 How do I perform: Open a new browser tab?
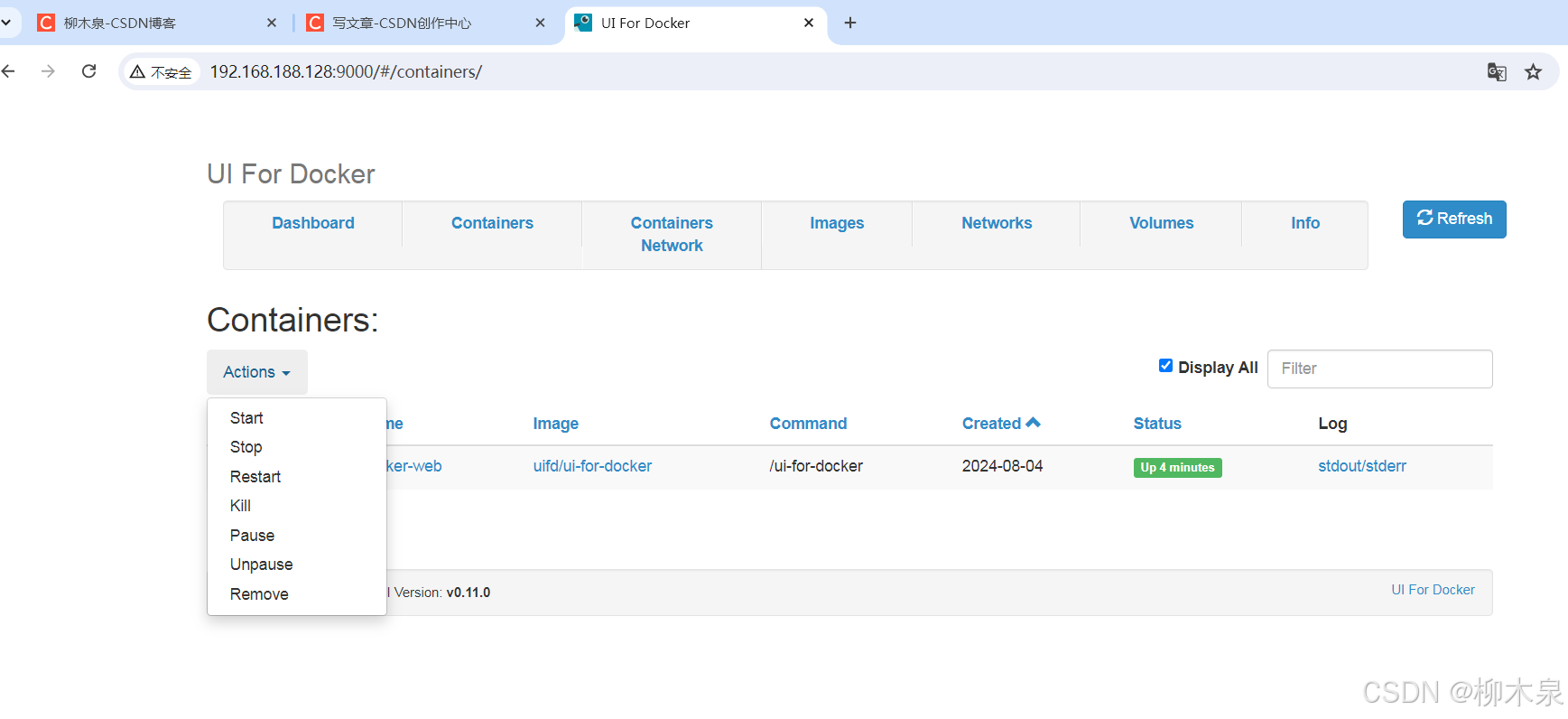[x=849, y=23]
